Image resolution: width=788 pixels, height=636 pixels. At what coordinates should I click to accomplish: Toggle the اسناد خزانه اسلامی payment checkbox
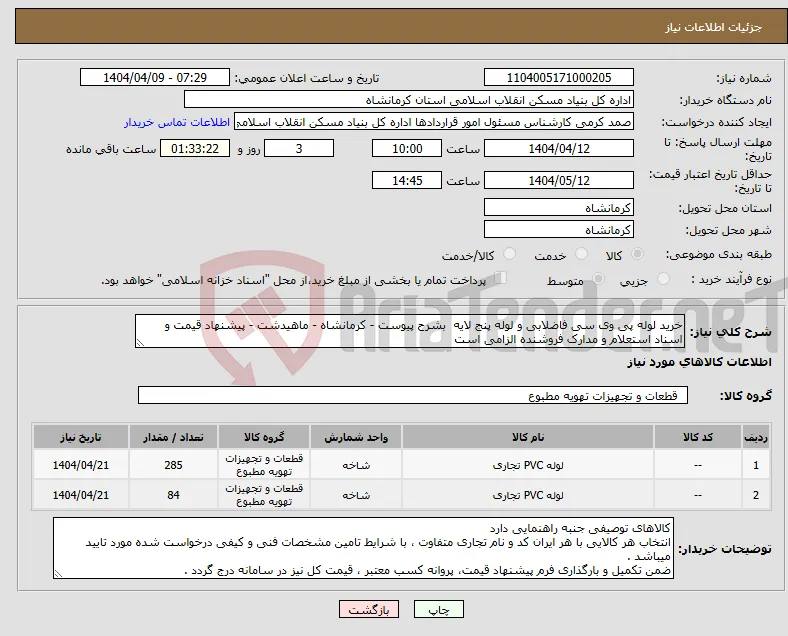pyautogui.click(x=500, y=278)
